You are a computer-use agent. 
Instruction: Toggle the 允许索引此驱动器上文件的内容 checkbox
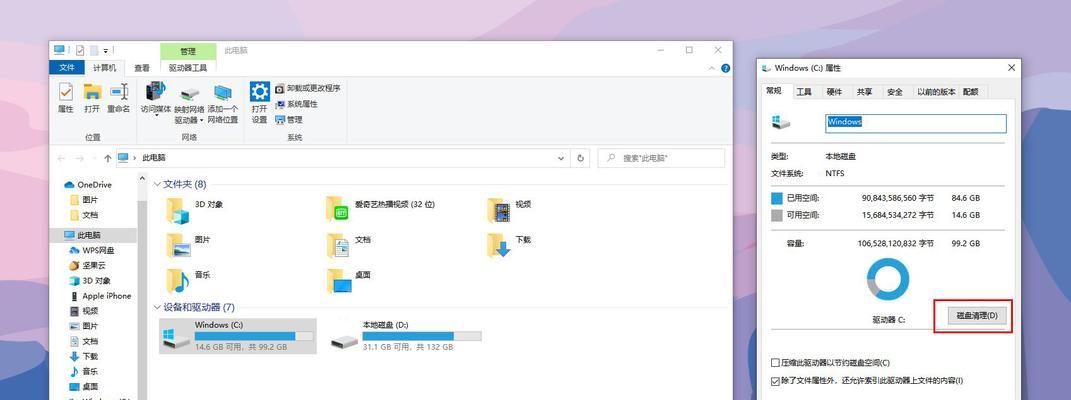pyautogui.click(x=775, y=380)
